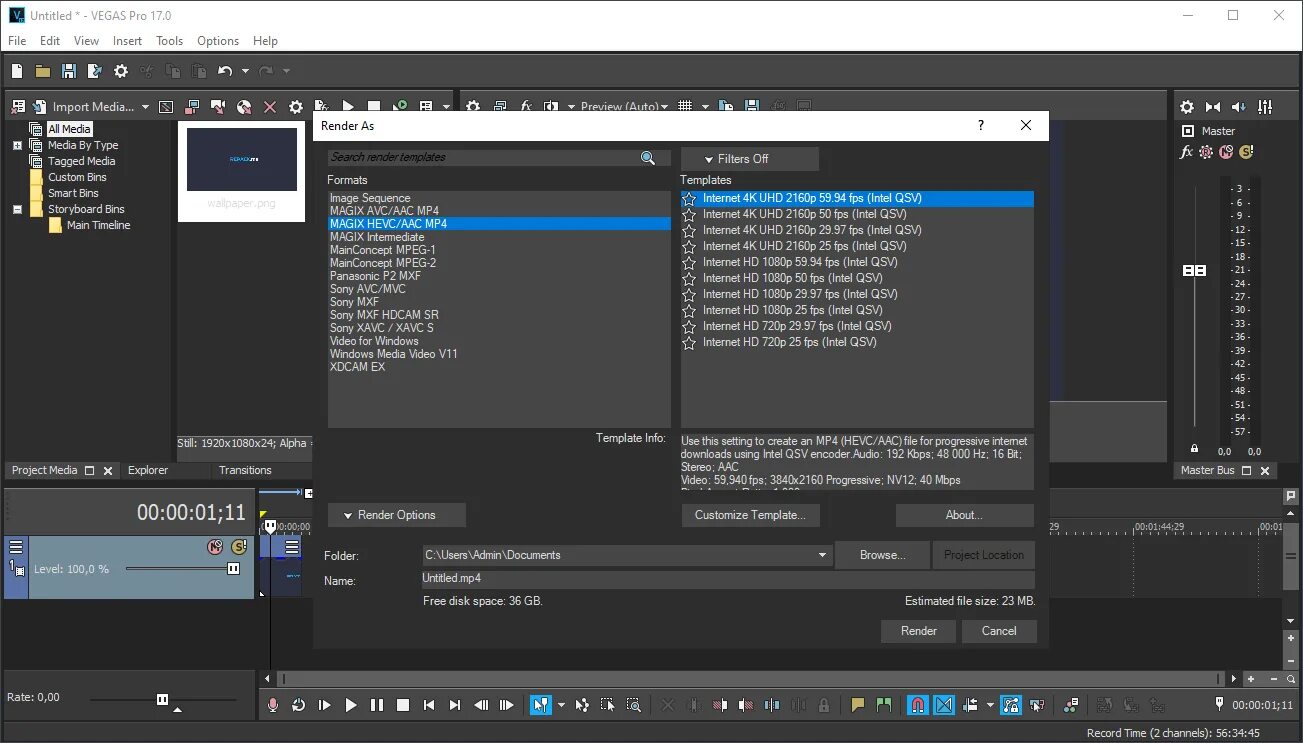Expand the Filters Off dropdown
Screen dimensions: 1303x743
pos(750,159)
